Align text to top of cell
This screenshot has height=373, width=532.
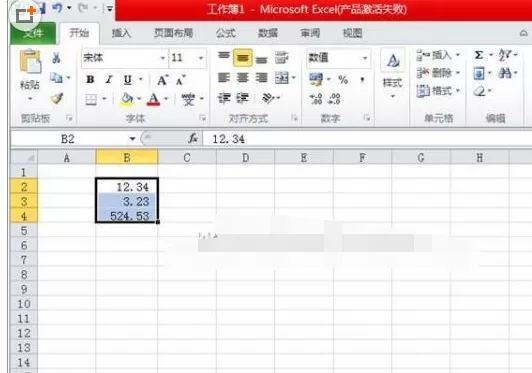[x=224, y=56]
